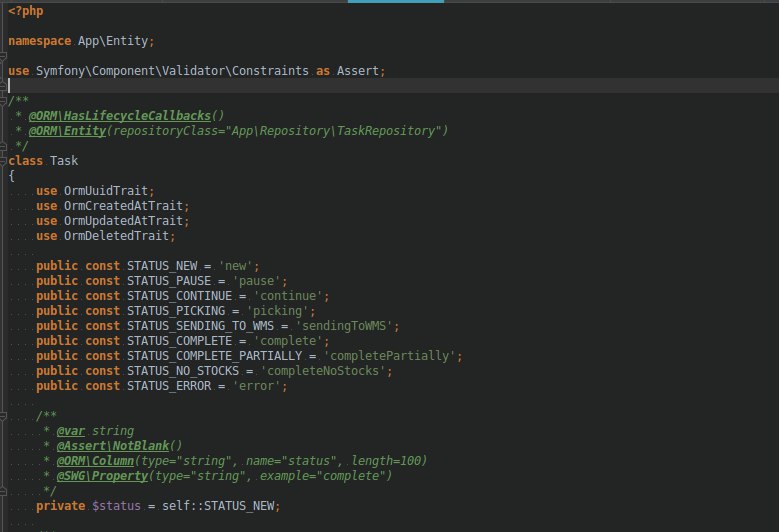Viewport: 779px width, 532px height.
Task: Click the 'continue' string value
Action: (288, 296)
